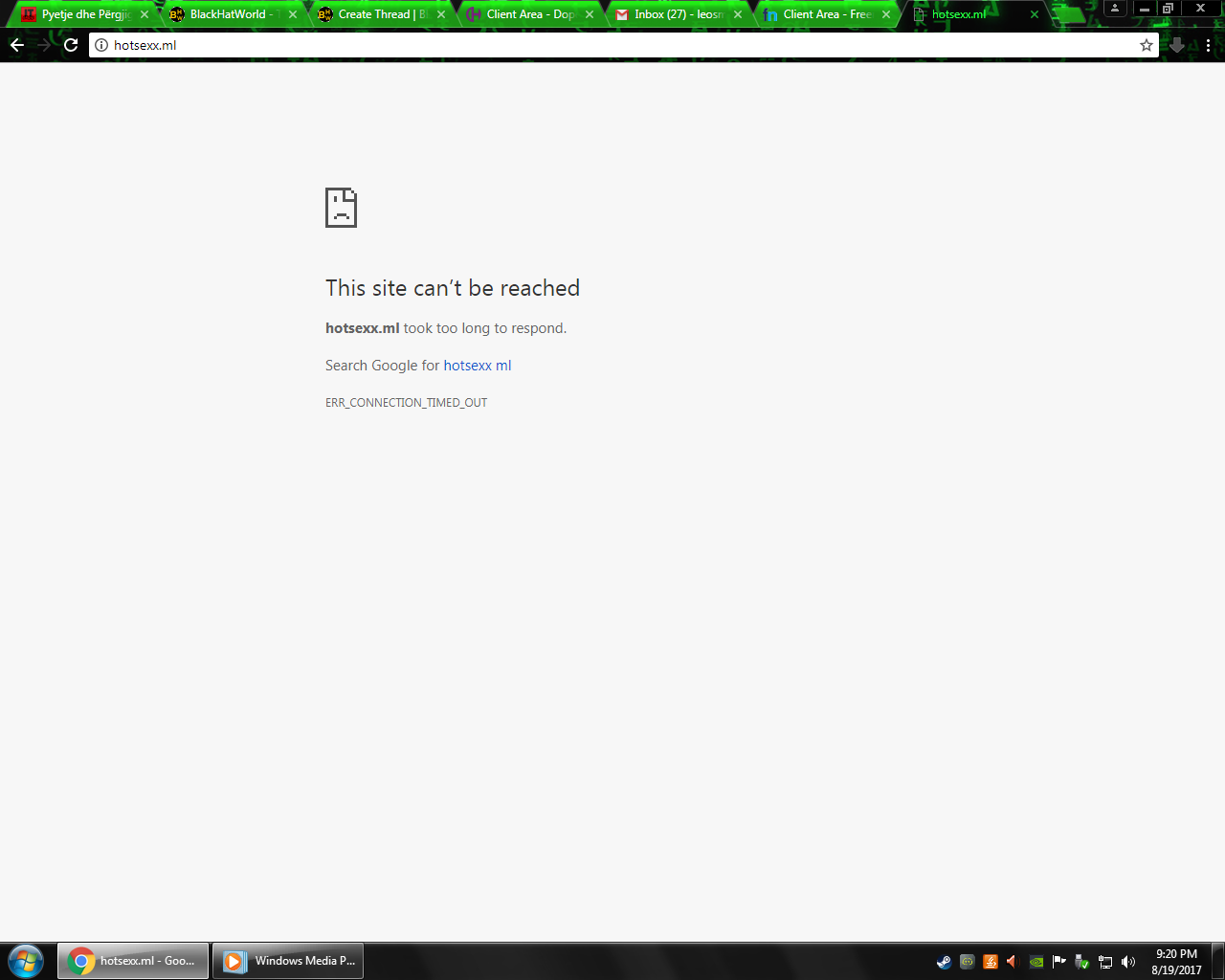Viewport: 1225px width, 980px height.
Task: Click the Chrome taskbar button
Action: 133,961
